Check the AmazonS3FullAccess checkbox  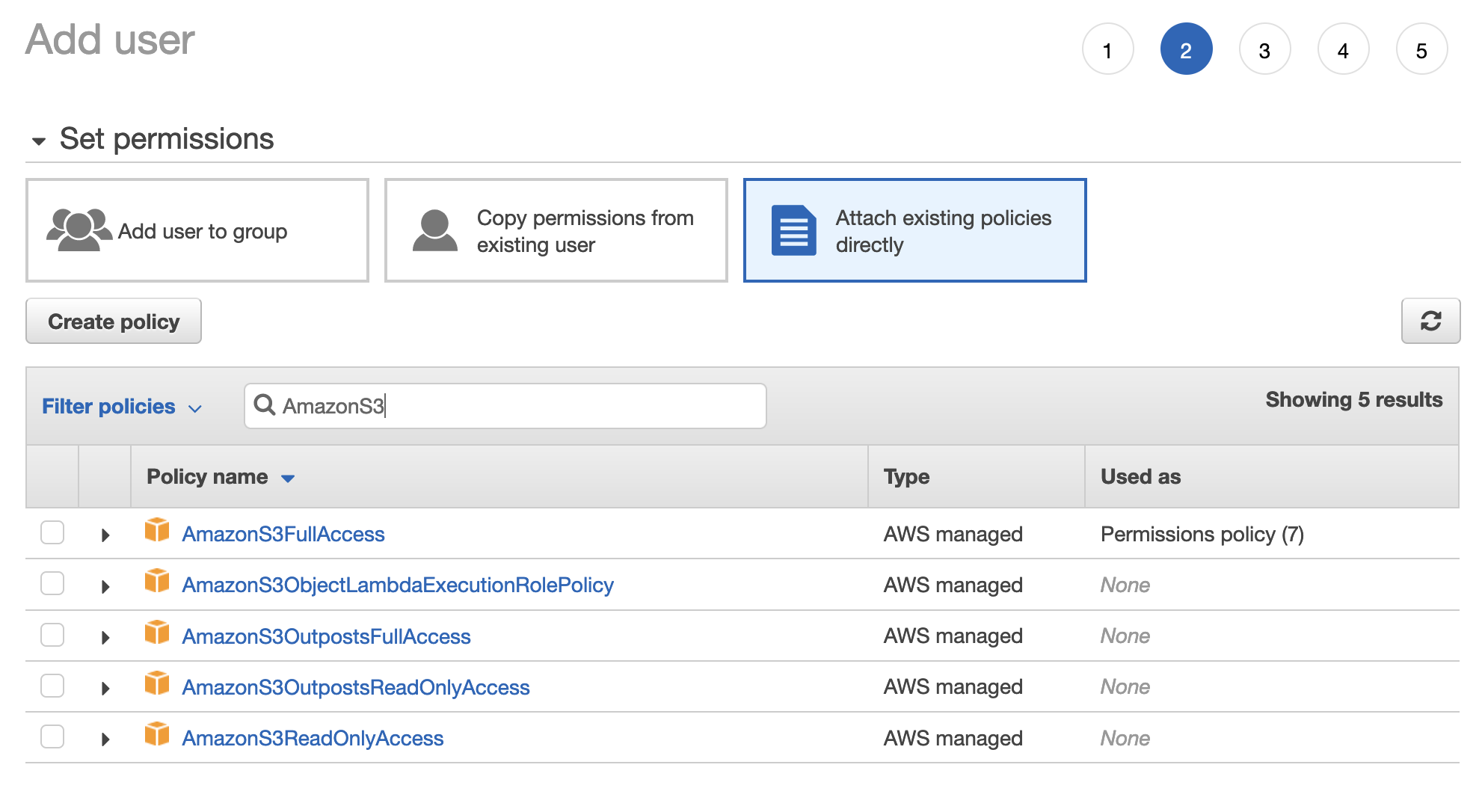(x=52, y=532)
